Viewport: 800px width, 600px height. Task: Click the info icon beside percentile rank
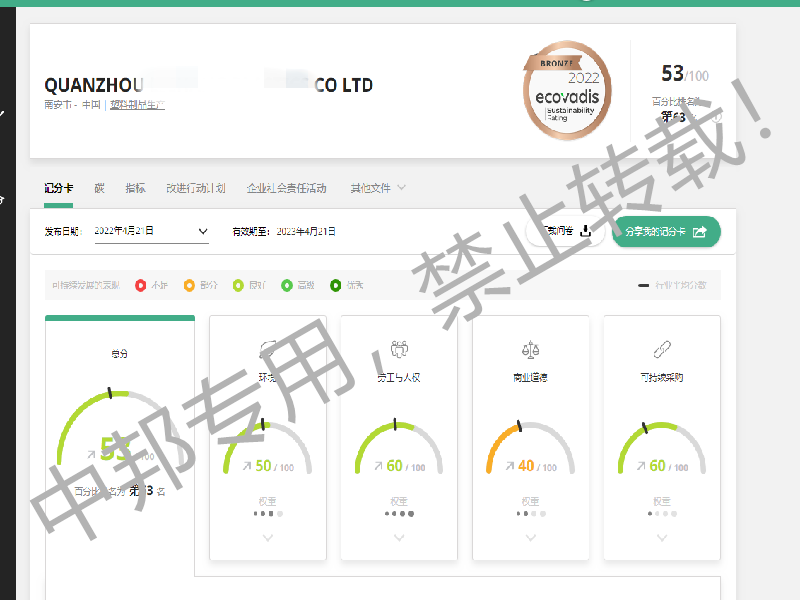[x=716, y=116]
